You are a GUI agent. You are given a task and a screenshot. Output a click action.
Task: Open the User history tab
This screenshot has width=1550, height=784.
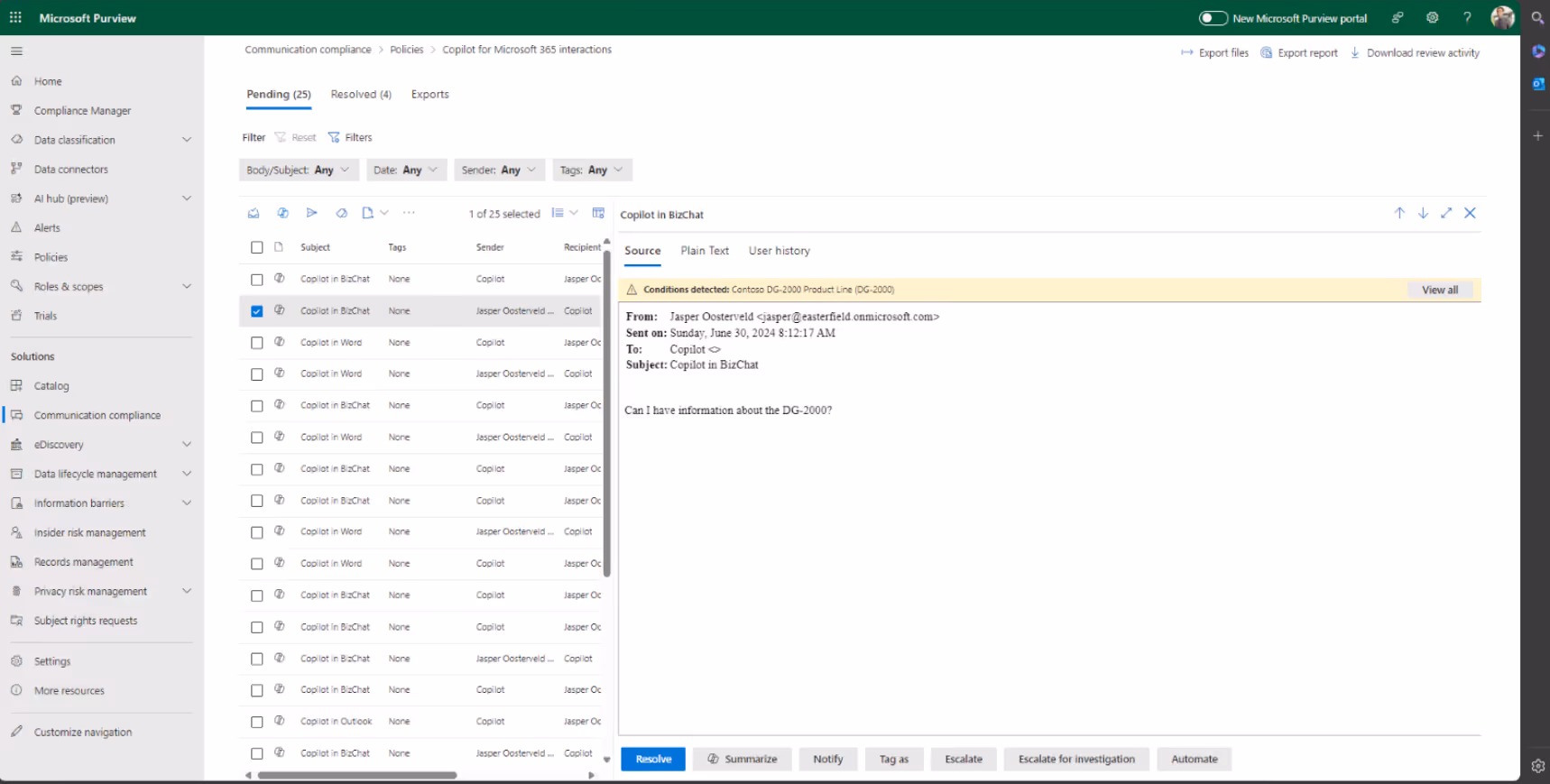780,251
